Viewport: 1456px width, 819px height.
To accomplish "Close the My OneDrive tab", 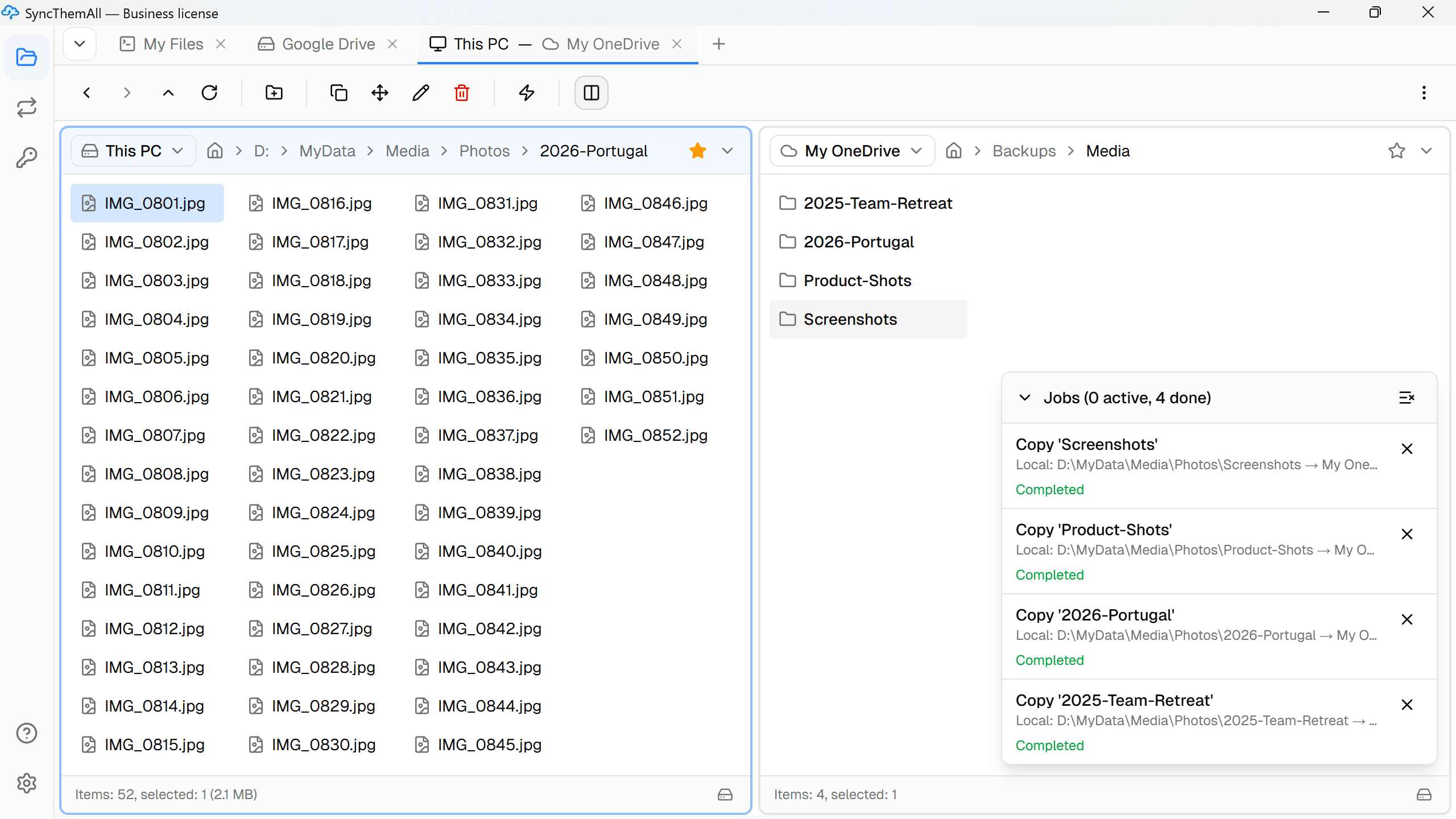I will click(677, 44).
